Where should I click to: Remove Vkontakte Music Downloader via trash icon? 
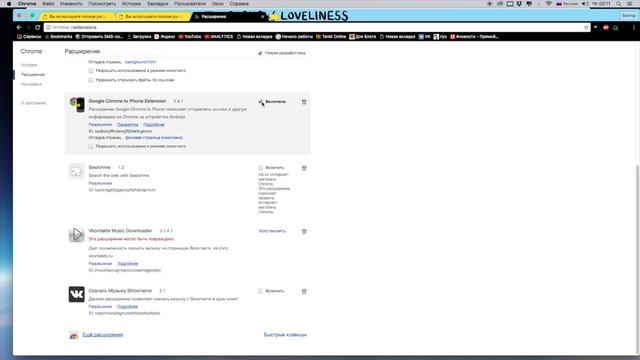[x=304, y=231]
